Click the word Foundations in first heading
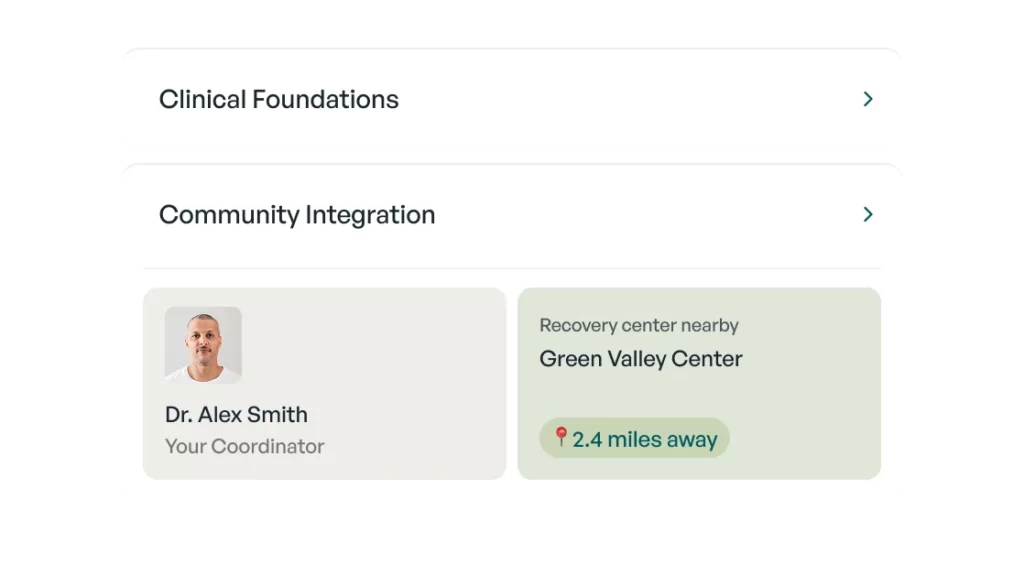This screenshot has height=586, width=1024. [x=325, y=99]
